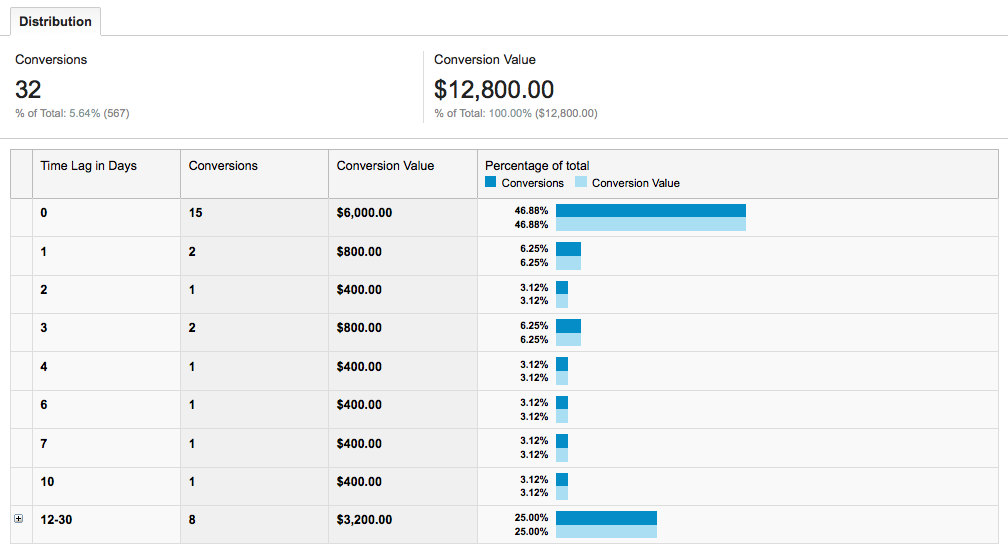Select the time lag 10 row label
The width and height of the screenshot is (1008, 557).
coord(48,482)
